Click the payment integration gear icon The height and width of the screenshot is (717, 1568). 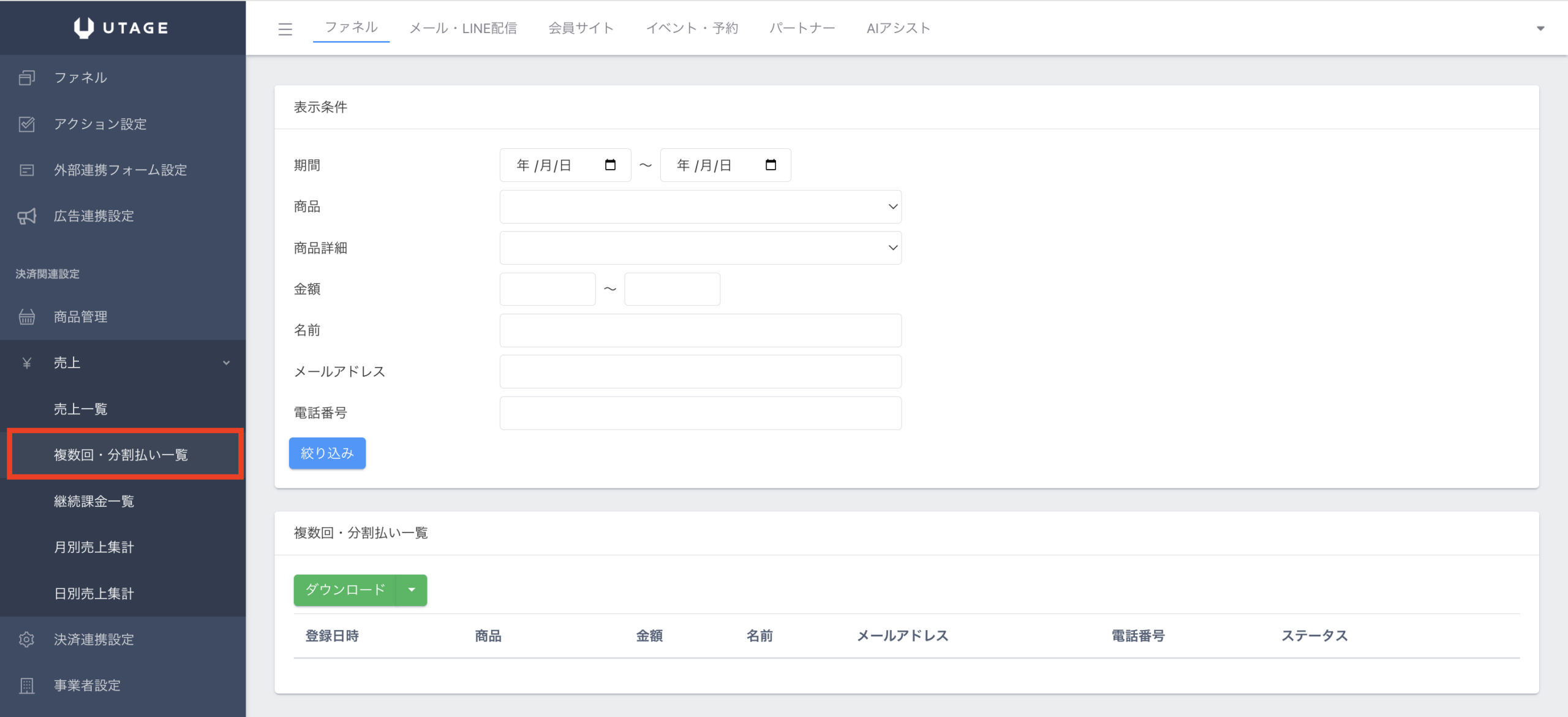26,639
